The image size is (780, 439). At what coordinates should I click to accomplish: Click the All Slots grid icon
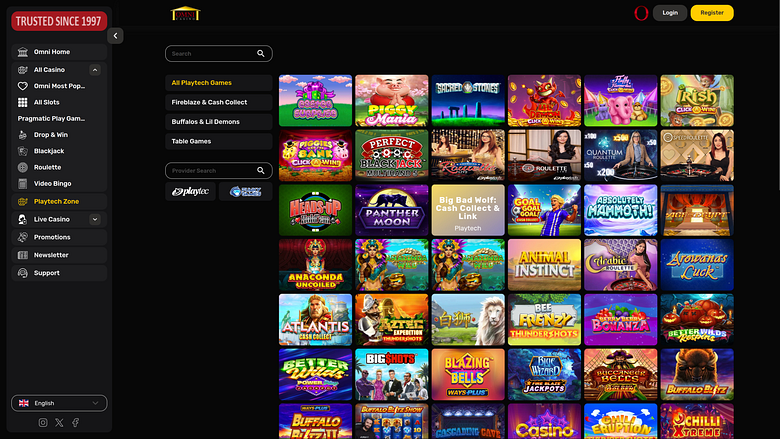point(22,102)
